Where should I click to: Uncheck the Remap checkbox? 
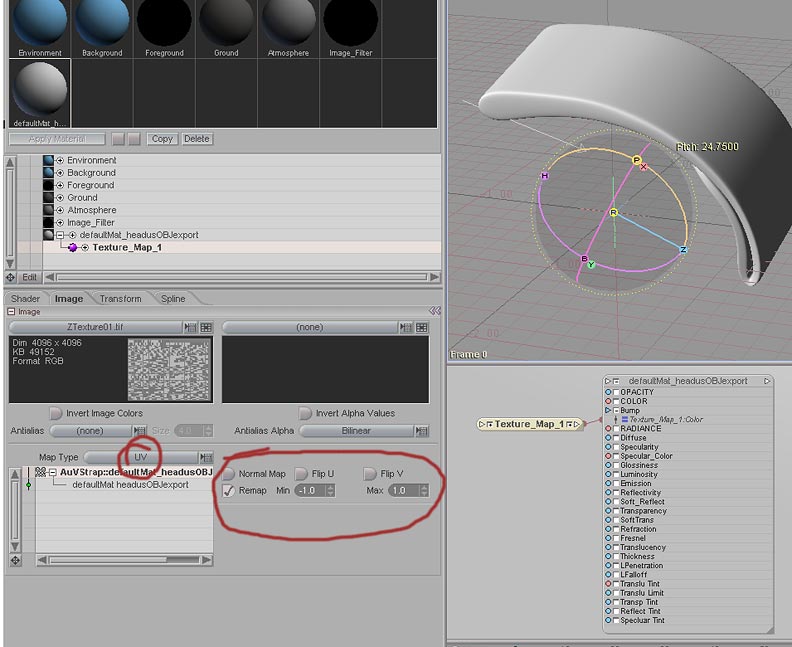(x=229, y=490)
